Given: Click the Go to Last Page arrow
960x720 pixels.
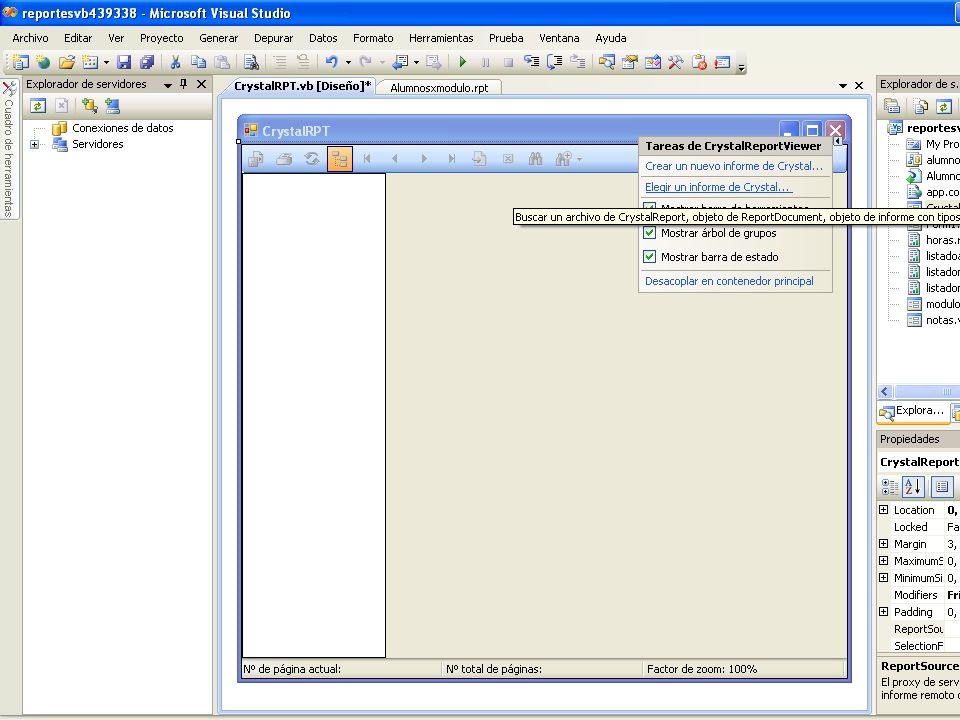Looking at the screenshot, I should point(452,159).
